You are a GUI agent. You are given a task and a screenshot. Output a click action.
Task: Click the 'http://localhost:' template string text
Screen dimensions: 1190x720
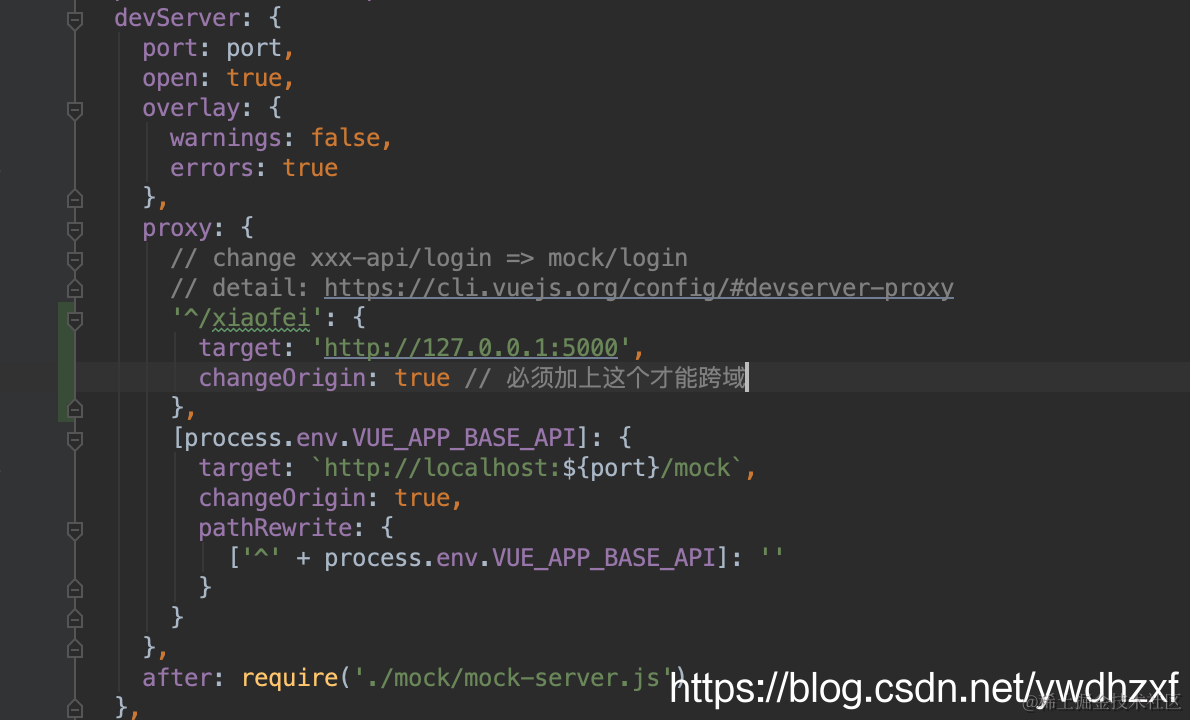[x=443, y=468]
